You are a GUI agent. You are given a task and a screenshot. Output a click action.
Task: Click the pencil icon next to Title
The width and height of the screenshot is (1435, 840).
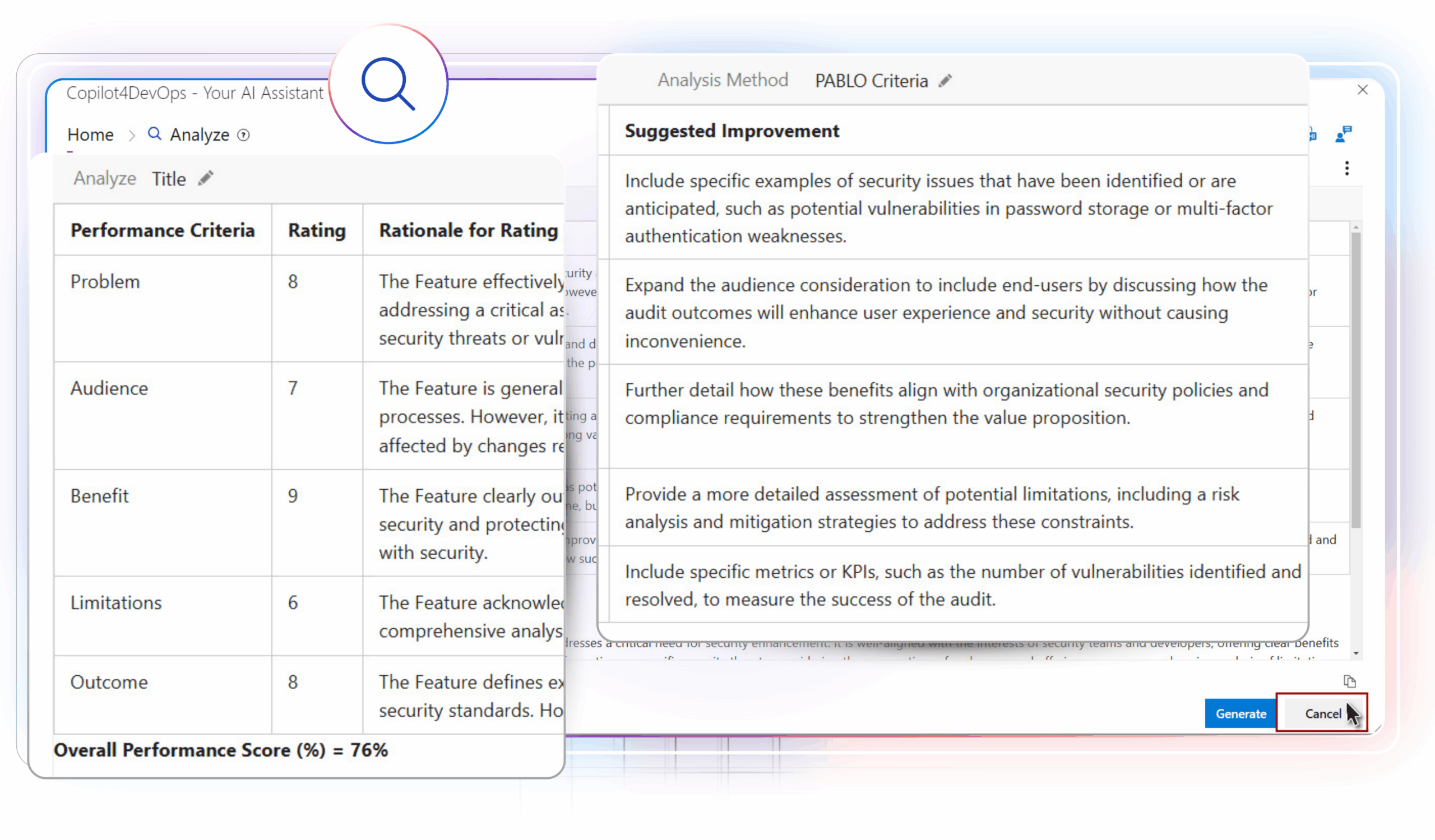(206, 179)
